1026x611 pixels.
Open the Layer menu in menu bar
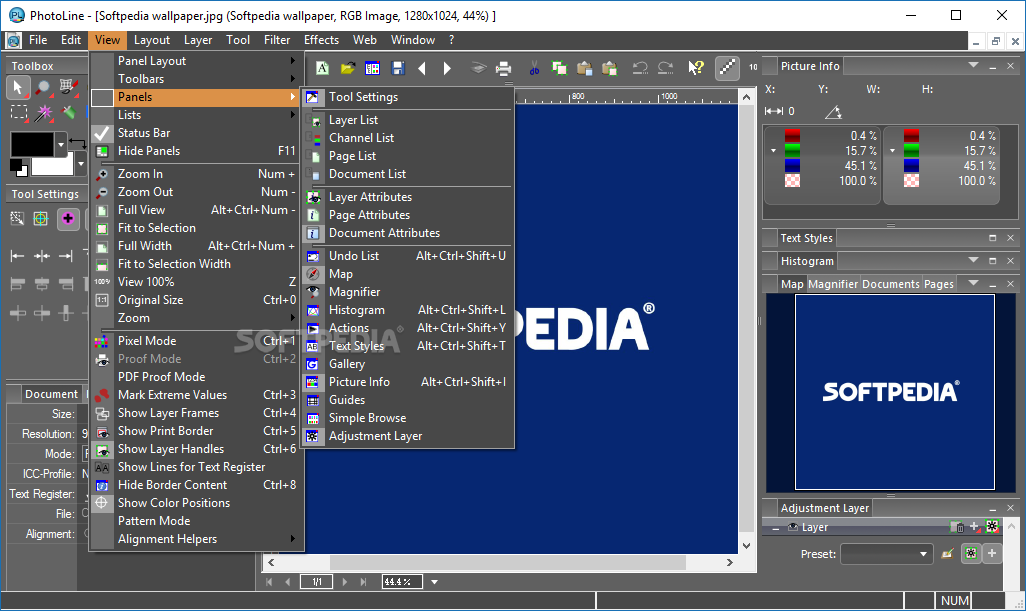198,40
